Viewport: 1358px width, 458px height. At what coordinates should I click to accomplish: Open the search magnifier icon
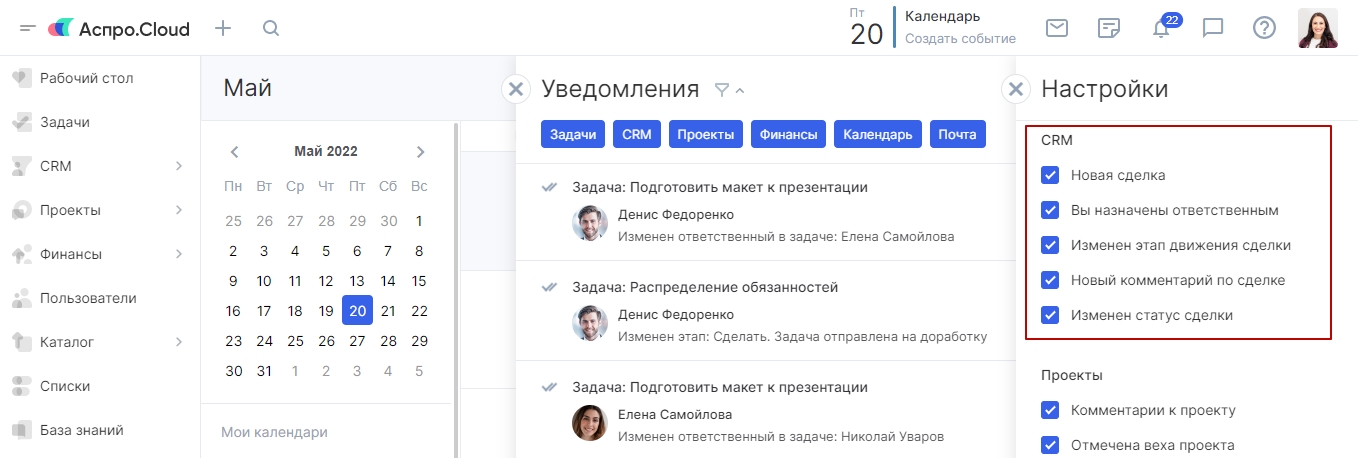[271, 28]
